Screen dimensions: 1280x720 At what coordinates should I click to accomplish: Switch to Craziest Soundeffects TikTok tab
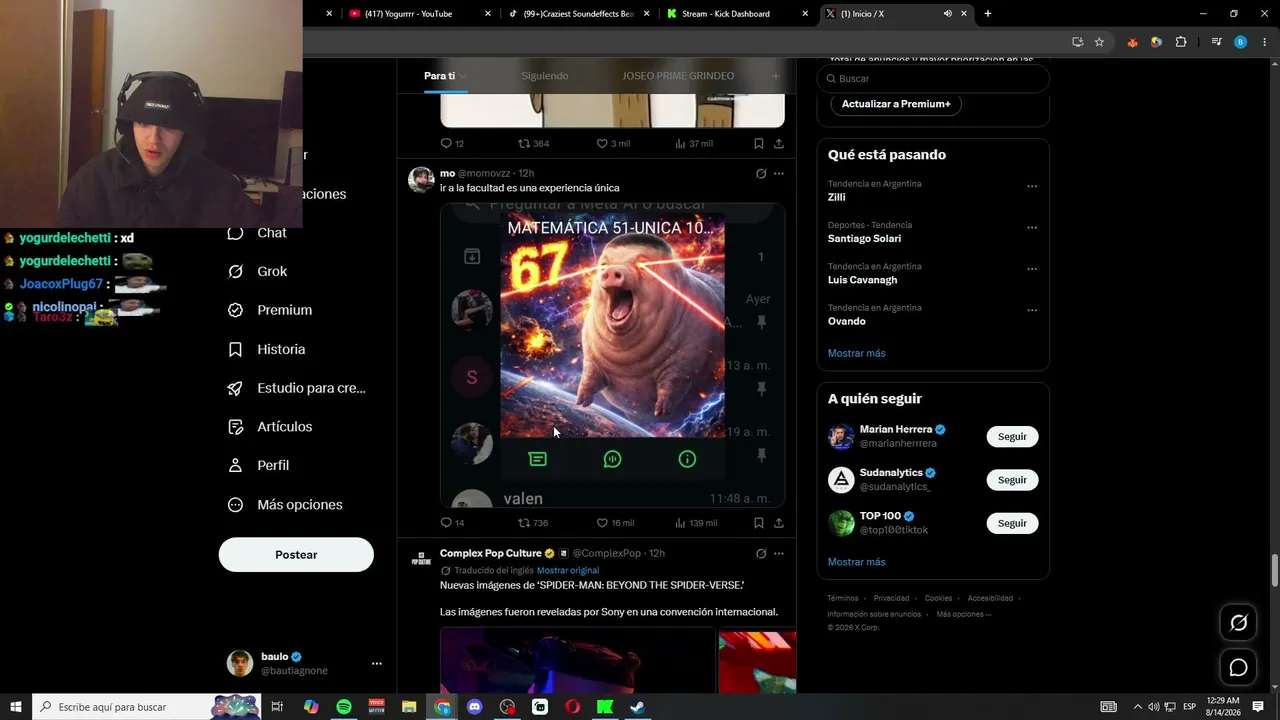pyautogui.click(x=579, y=14)
